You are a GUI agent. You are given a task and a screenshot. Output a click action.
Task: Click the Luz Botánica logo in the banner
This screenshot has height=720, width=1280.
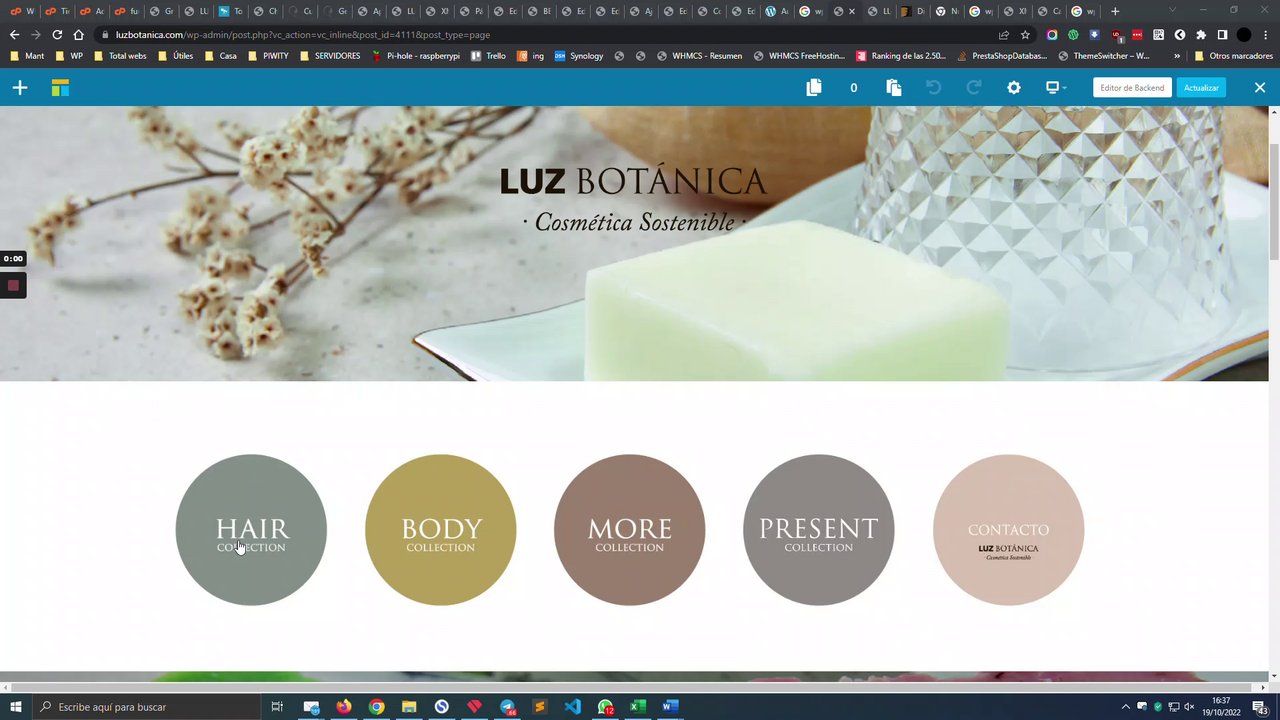[633, 199]
